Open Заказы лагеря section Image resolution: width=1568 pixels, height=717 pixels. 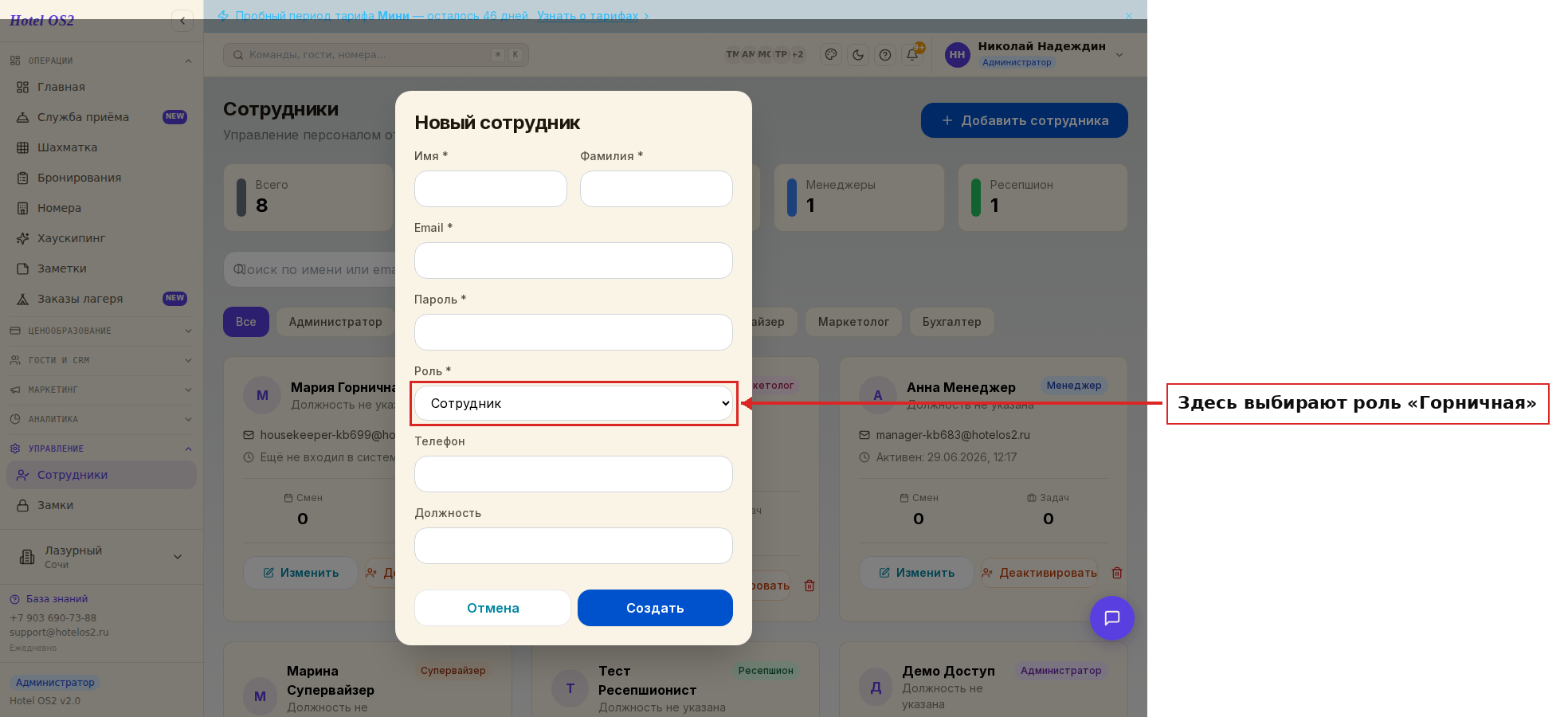pyautogui.click(x=101, y=299)
